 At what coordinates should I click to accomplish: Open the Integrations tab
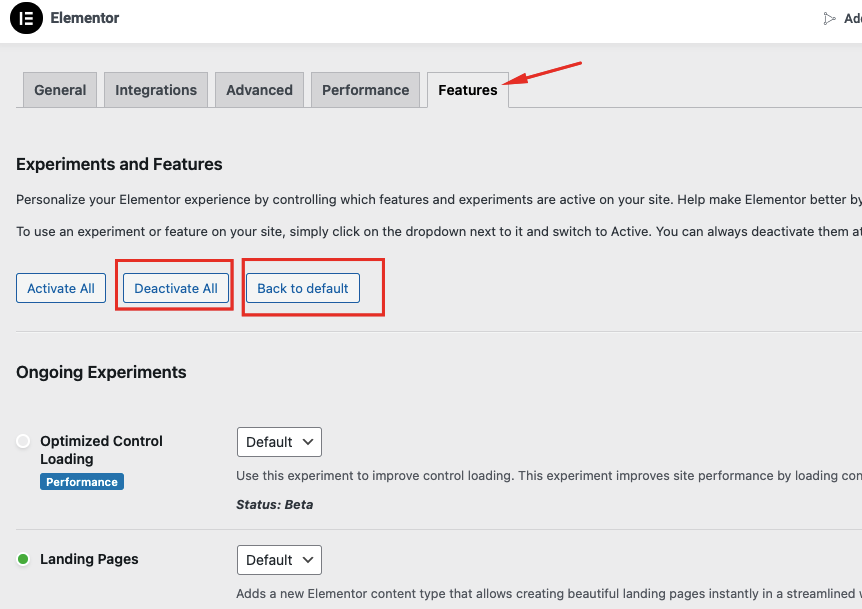coord(155,89)
